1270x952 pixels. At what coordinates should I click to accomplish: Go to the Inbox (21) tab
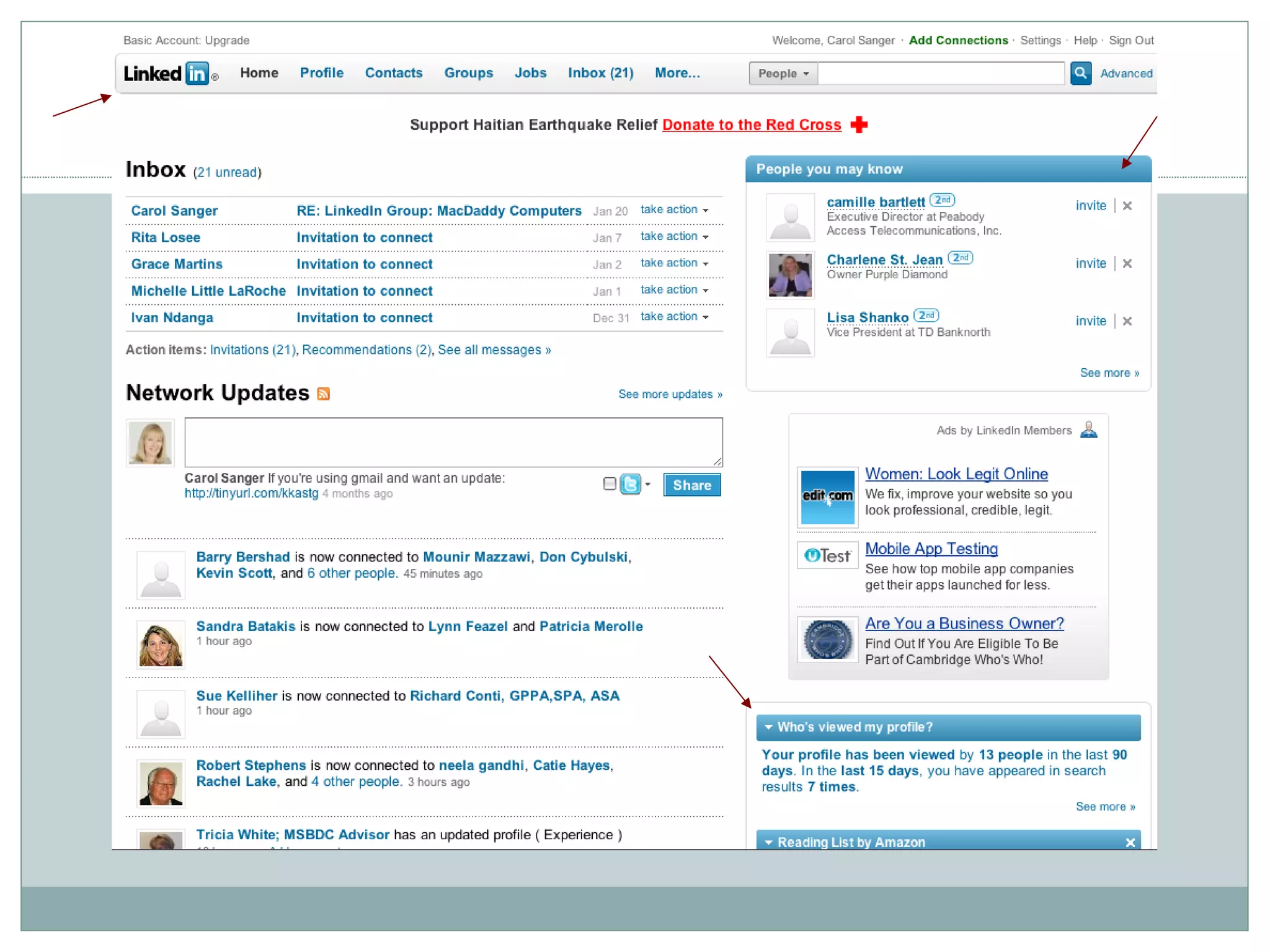(600, 73)
